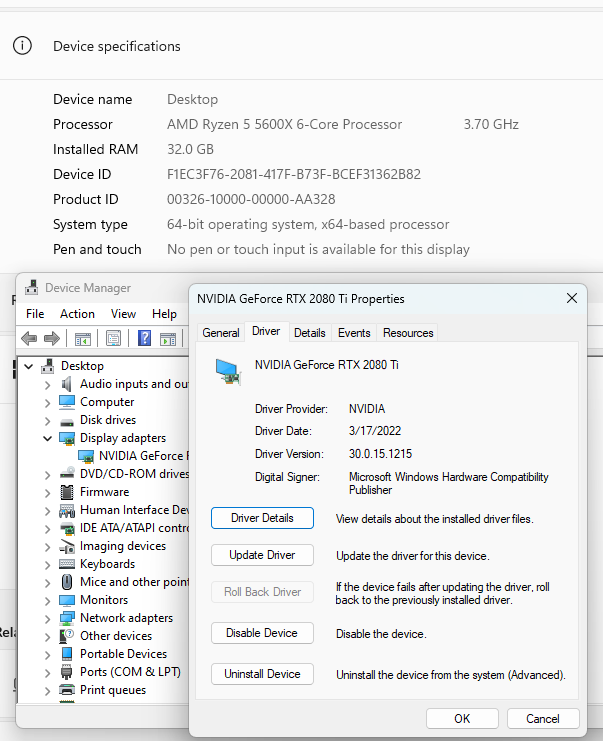Switch to the General tab
The height and width of the screenshot is (741, 603).
(221, 333)
